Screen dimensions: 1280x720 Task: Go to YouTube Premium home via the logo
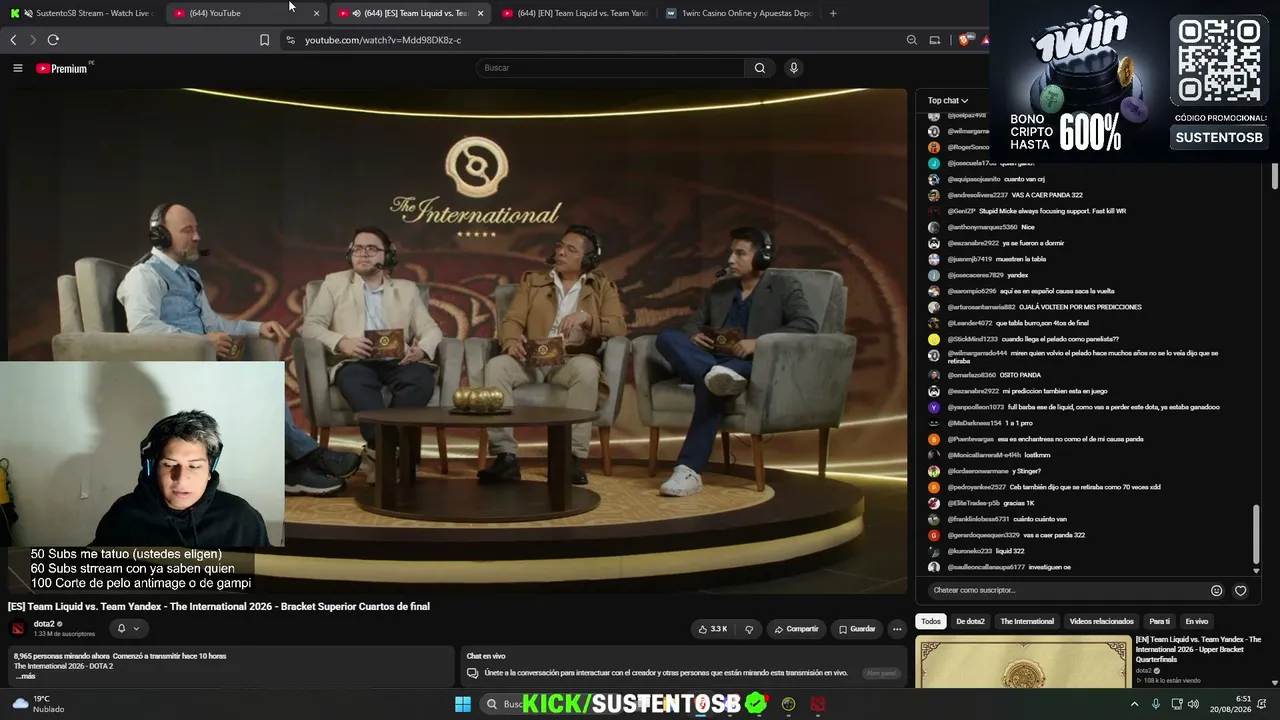(62, 68)
